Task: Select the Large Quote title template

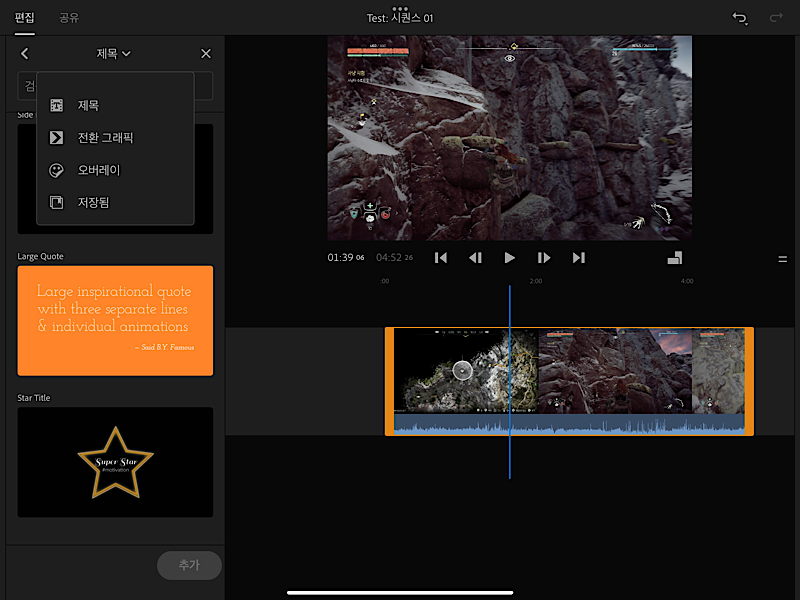Action: click(x=115, y=320)
